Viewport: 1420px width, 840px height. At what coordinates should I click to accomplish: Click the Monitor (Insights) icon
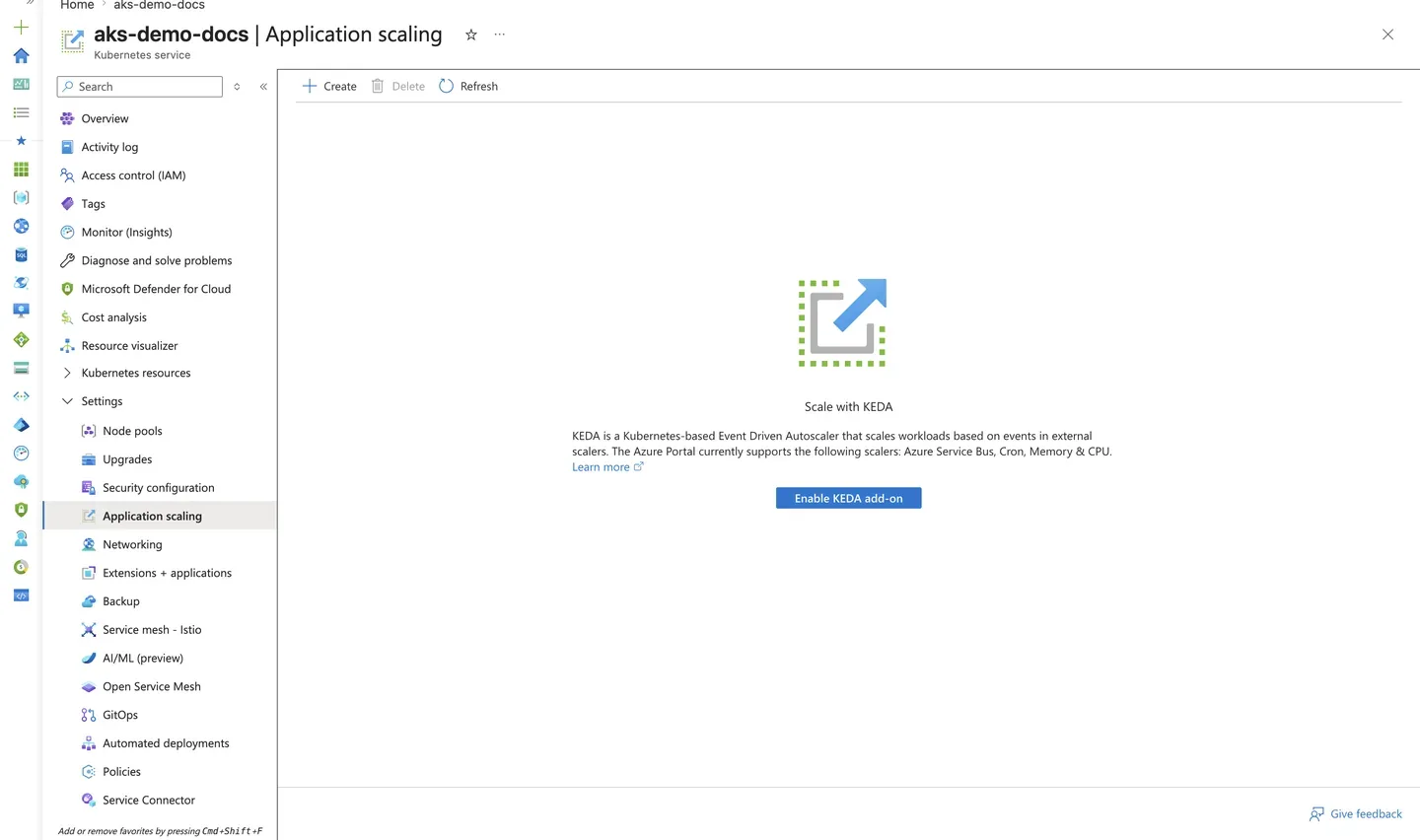(67, 233)
